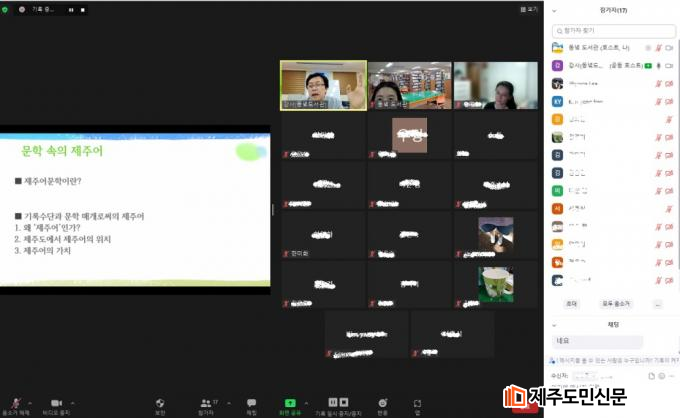The width and height of the screenshot is (680, 418).
Task: Stop the recording in the top-left indicator
Action: 83,9
